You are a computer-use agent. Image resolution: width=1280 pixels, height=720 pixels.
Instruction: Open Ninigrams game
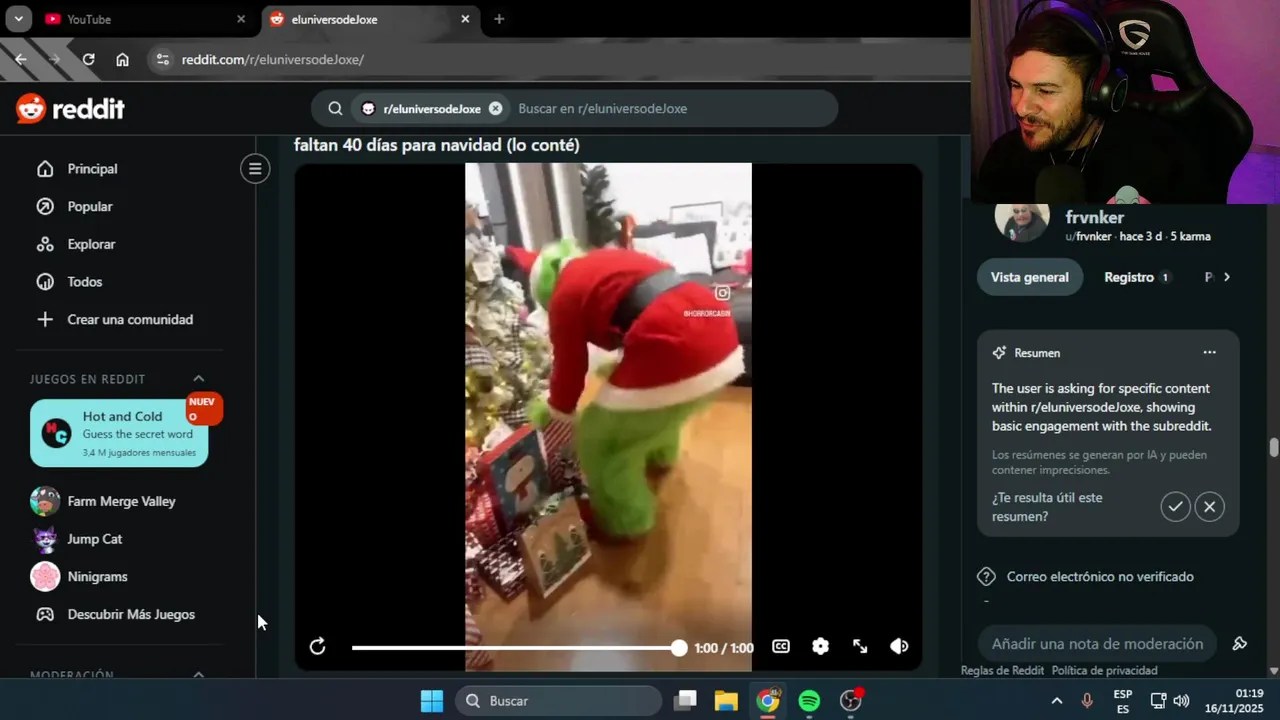97,577
